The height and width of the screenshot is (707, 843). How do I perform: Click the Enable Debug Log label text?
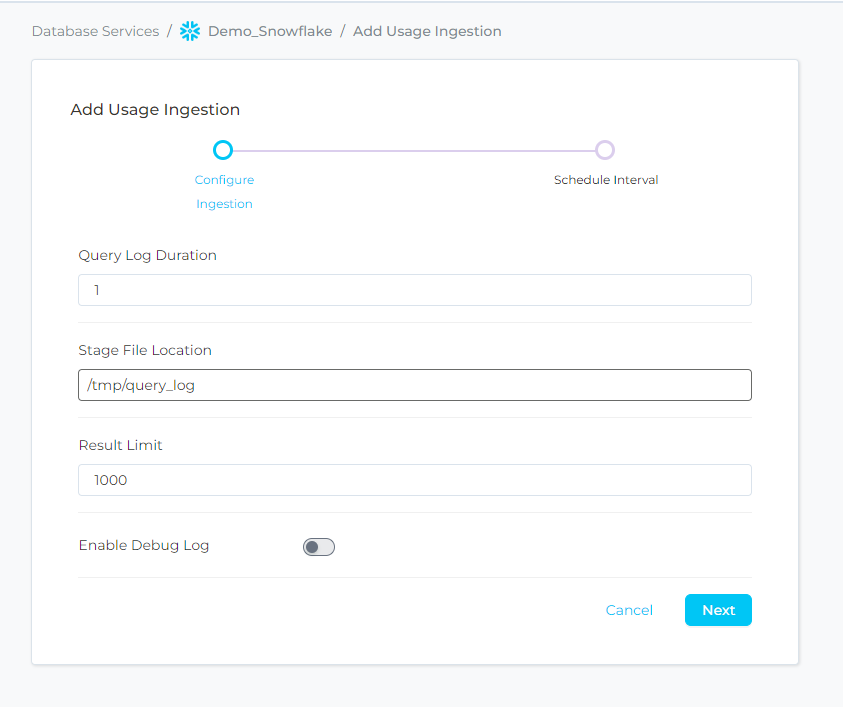143,545
